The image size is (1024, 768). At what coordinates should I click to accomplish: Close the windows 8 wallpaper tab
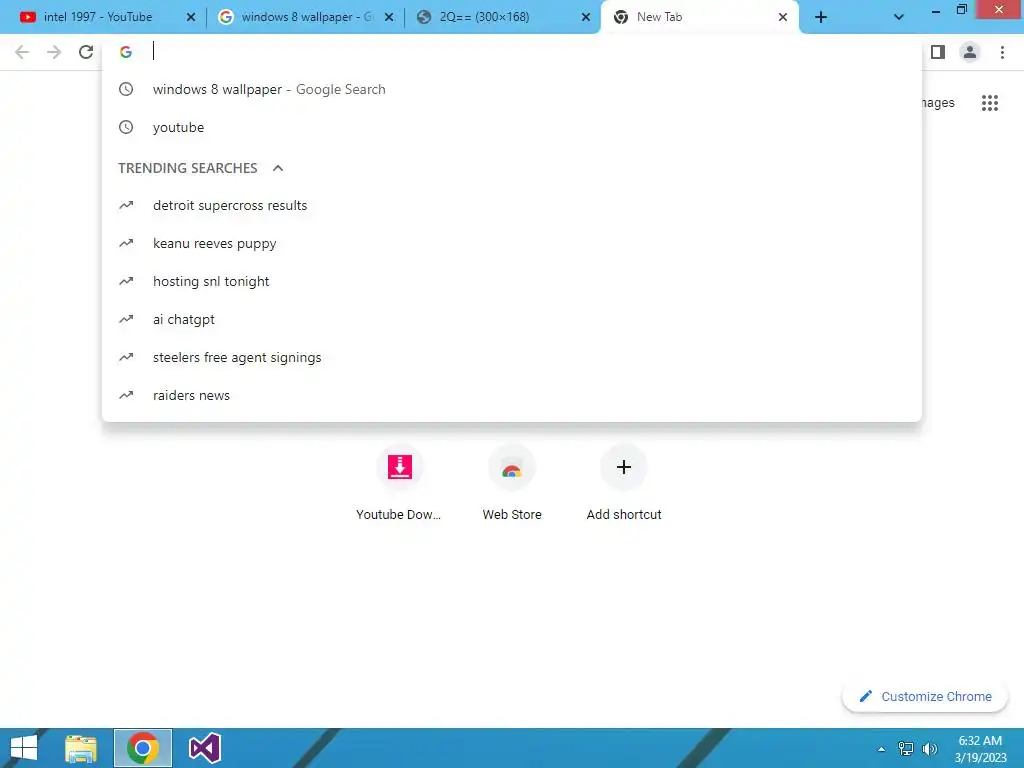pyautogui.click(x=389, y=18)
